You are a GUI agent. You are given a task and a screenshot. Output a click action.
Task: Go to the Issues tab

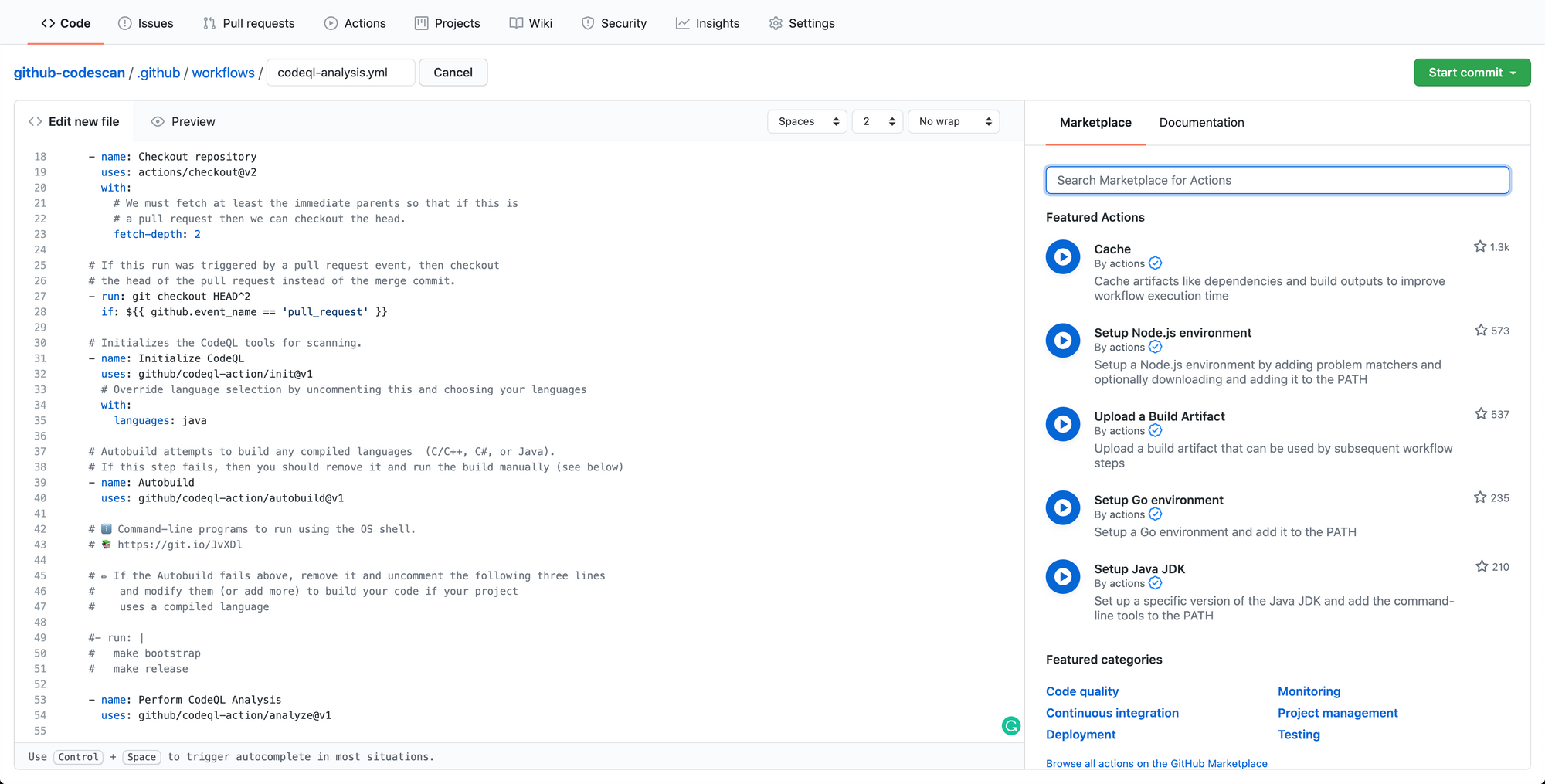[x=145, y=23]
